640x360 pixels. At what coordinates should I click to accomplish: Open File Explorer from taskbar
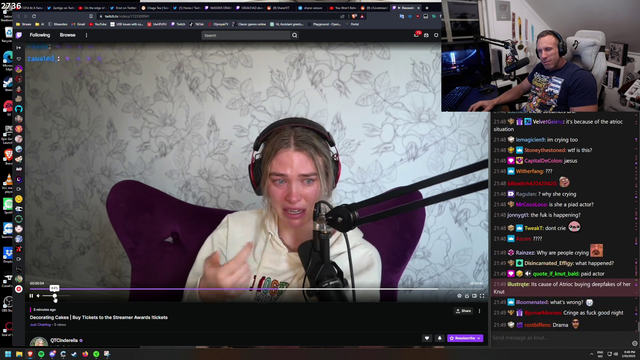coord(19,354)
